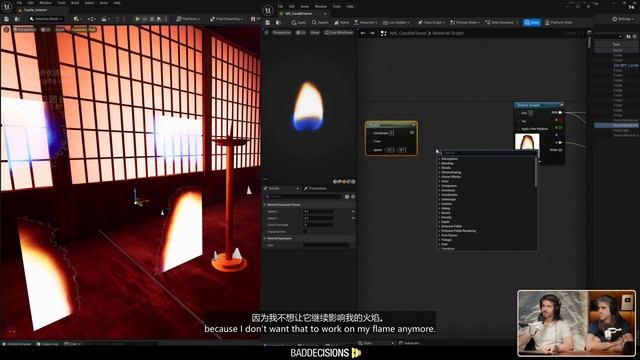Click the MS_CandleFlame breadcrumb

coord(408,33)
